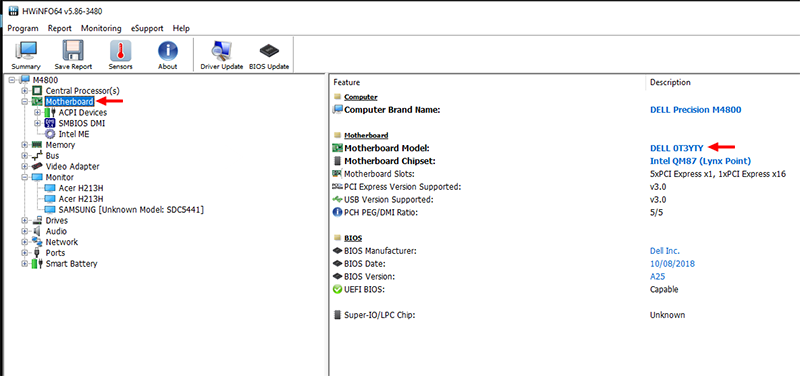Click the Bus tree icon

tap(37, 156)
